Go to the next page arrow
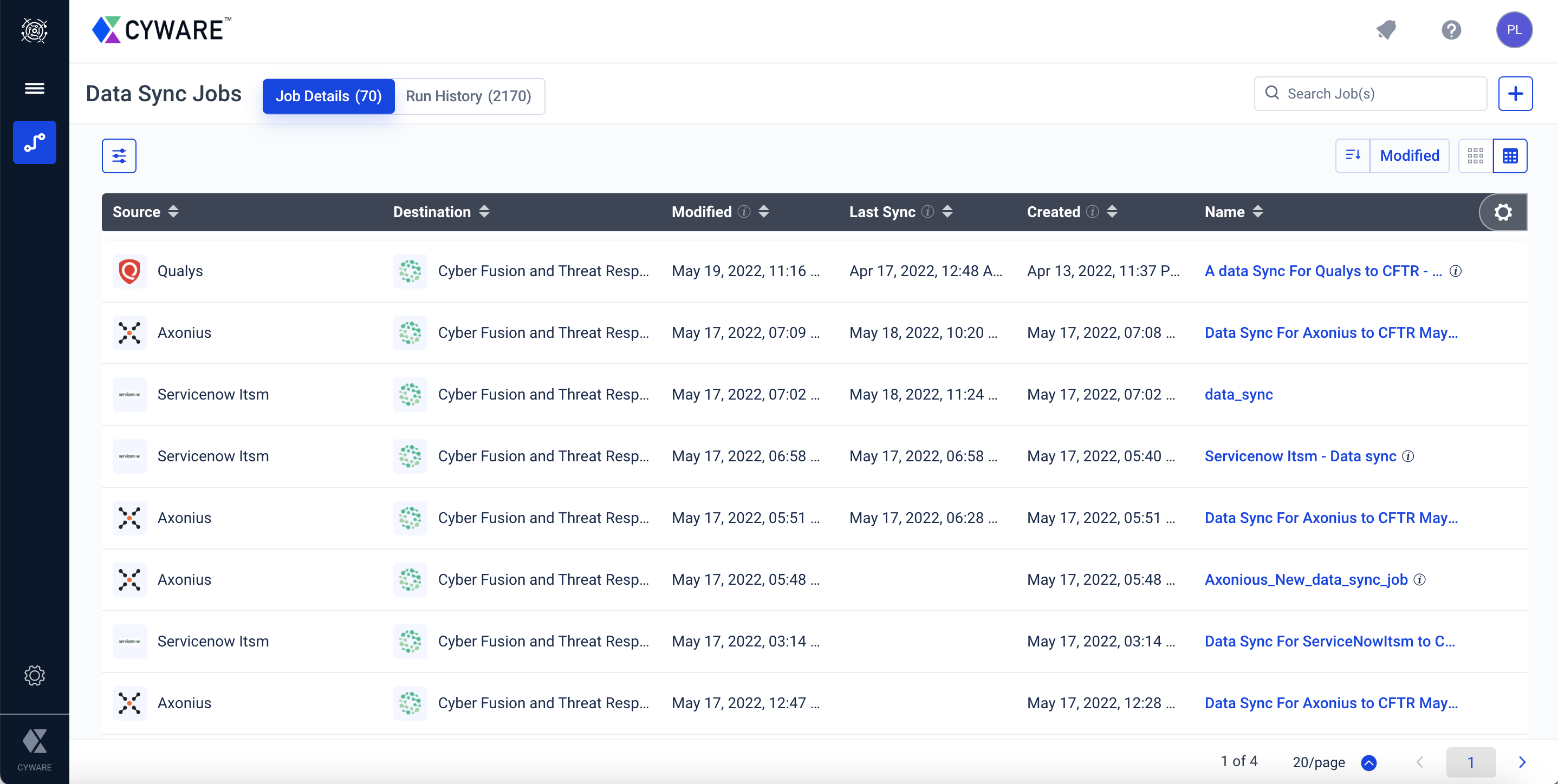This screenshot has height=784, width=1558. (1522, 762)
